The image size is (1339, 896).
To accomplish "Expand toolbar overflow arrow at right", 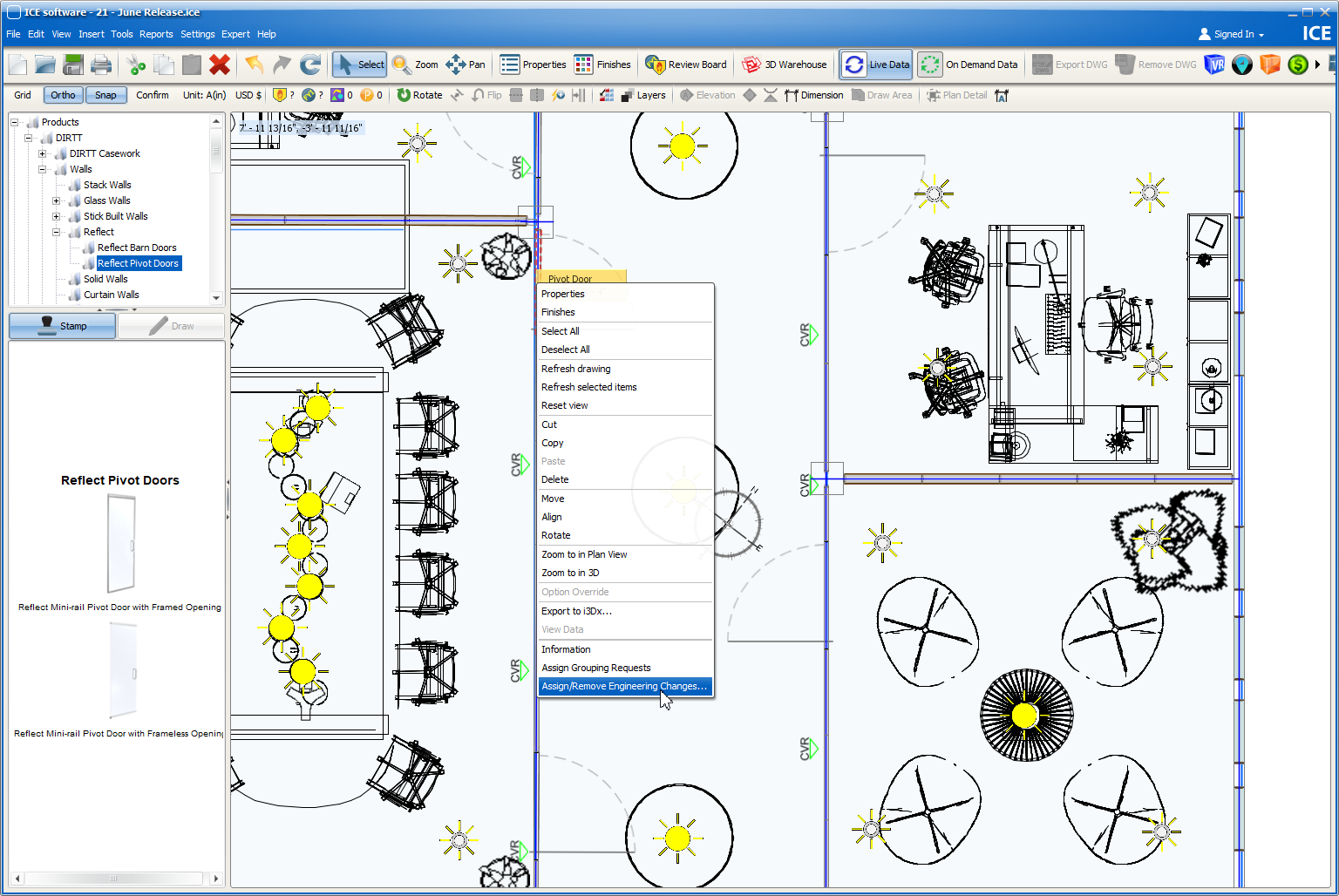I will (1318, 64).
